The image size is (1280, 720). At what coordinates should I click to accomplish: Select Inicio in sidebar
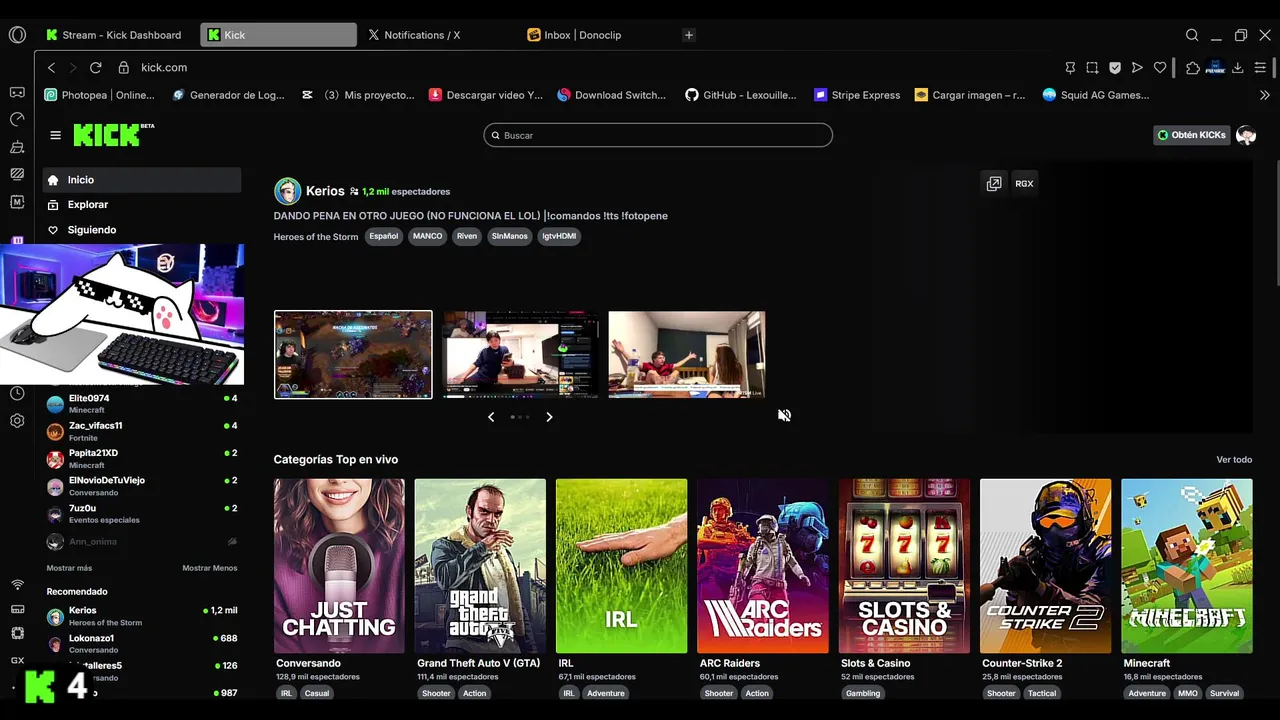(x=141, y=180)
